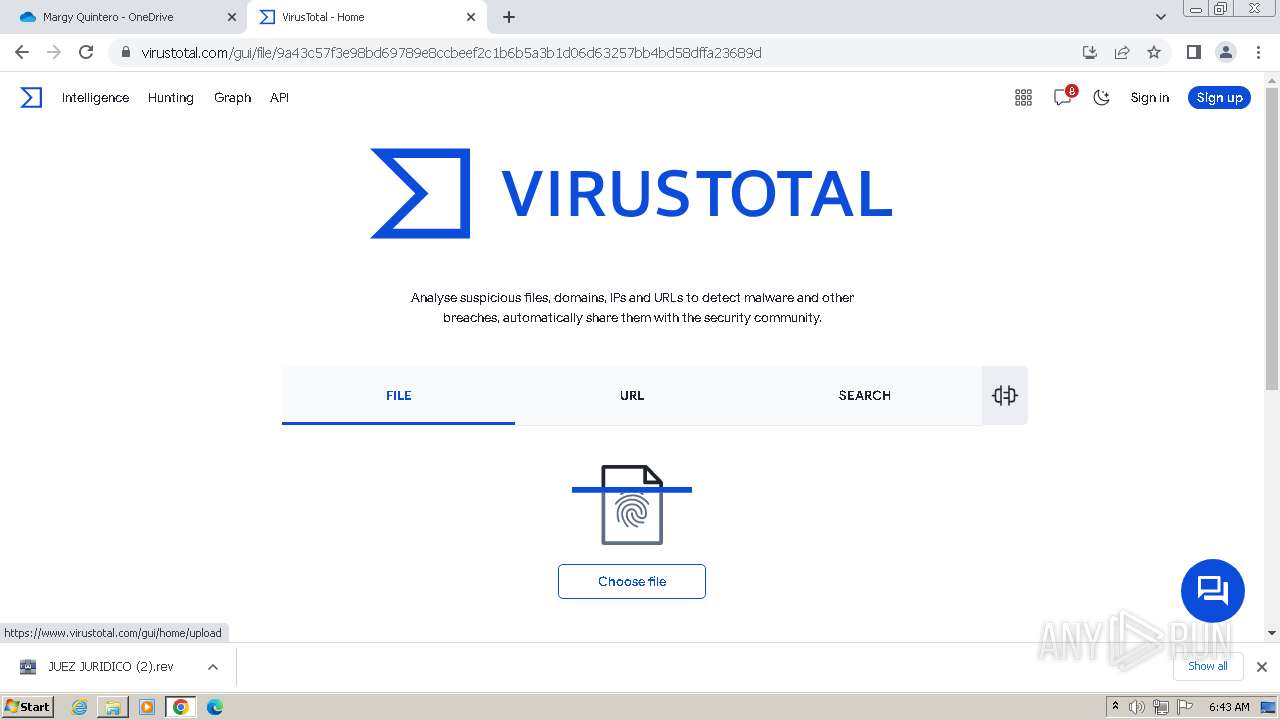Open the Hunting menu item
This screenshot has width=1280, height=720.
pyautogui.click(x=170, y=97)
